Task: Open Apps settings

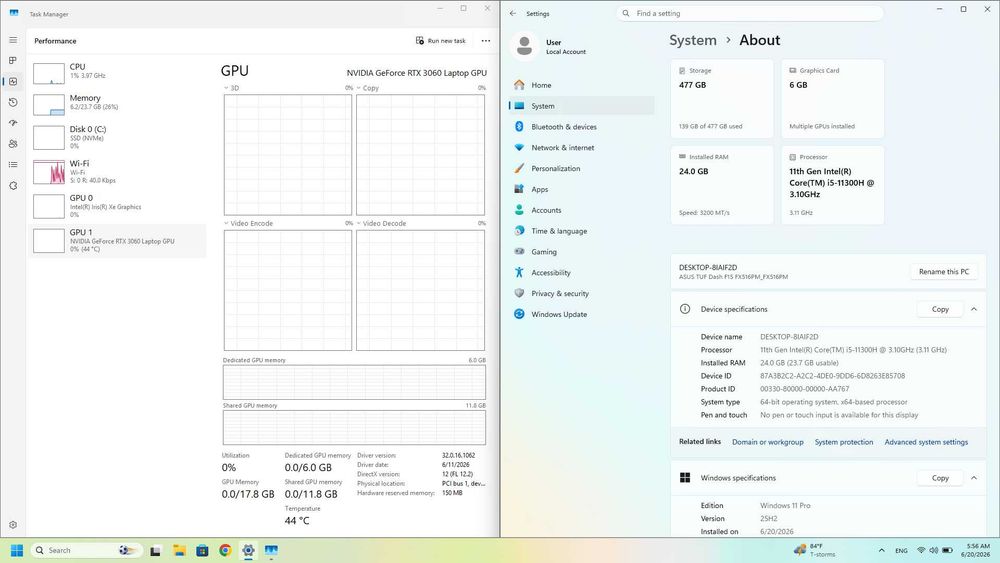Action: [x=582, y=189]
